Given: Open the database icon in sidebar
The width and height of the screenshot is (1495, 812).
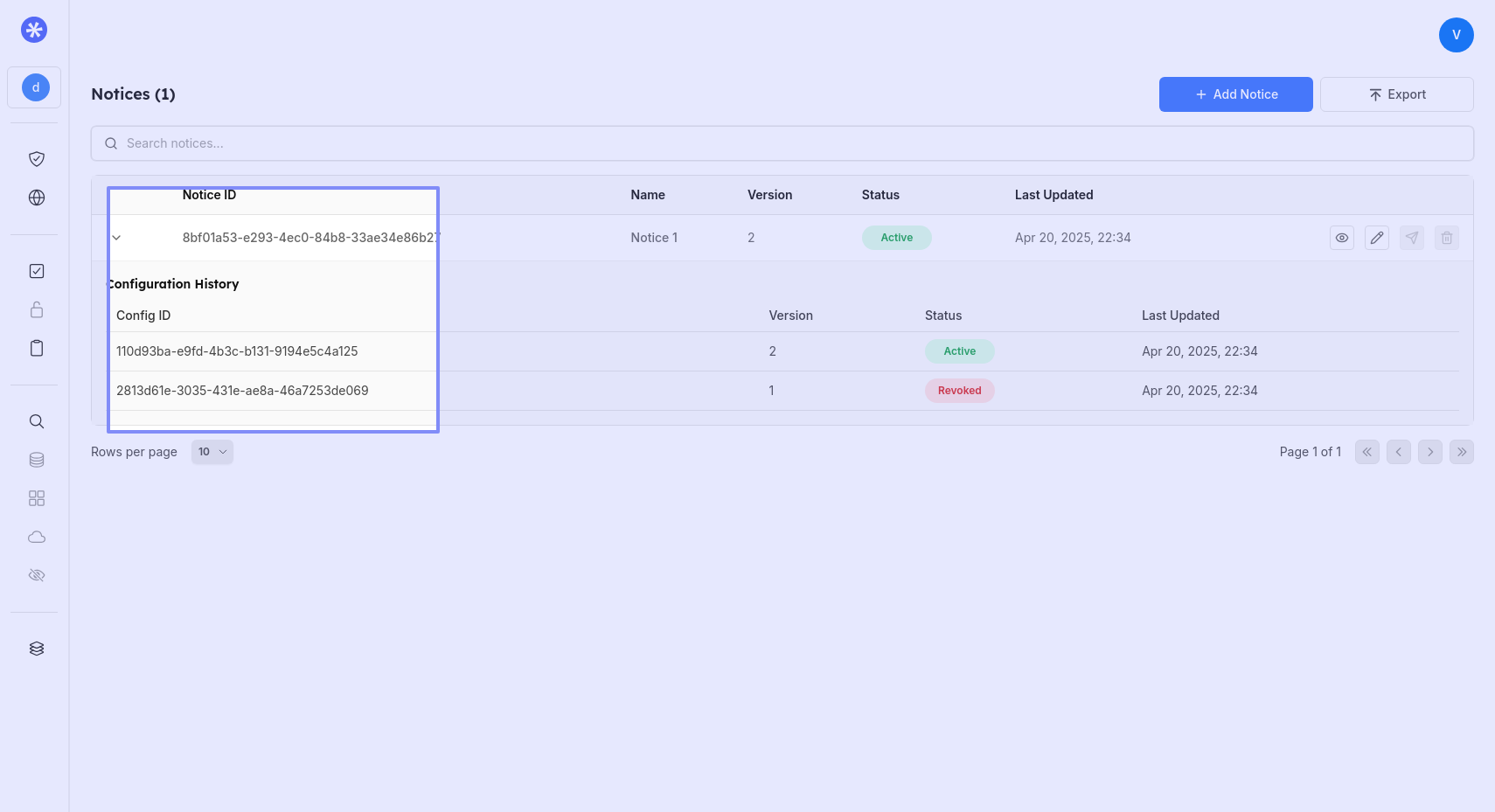Looking at the screenshot, I should pyautogui.click(x=37, y=460).
